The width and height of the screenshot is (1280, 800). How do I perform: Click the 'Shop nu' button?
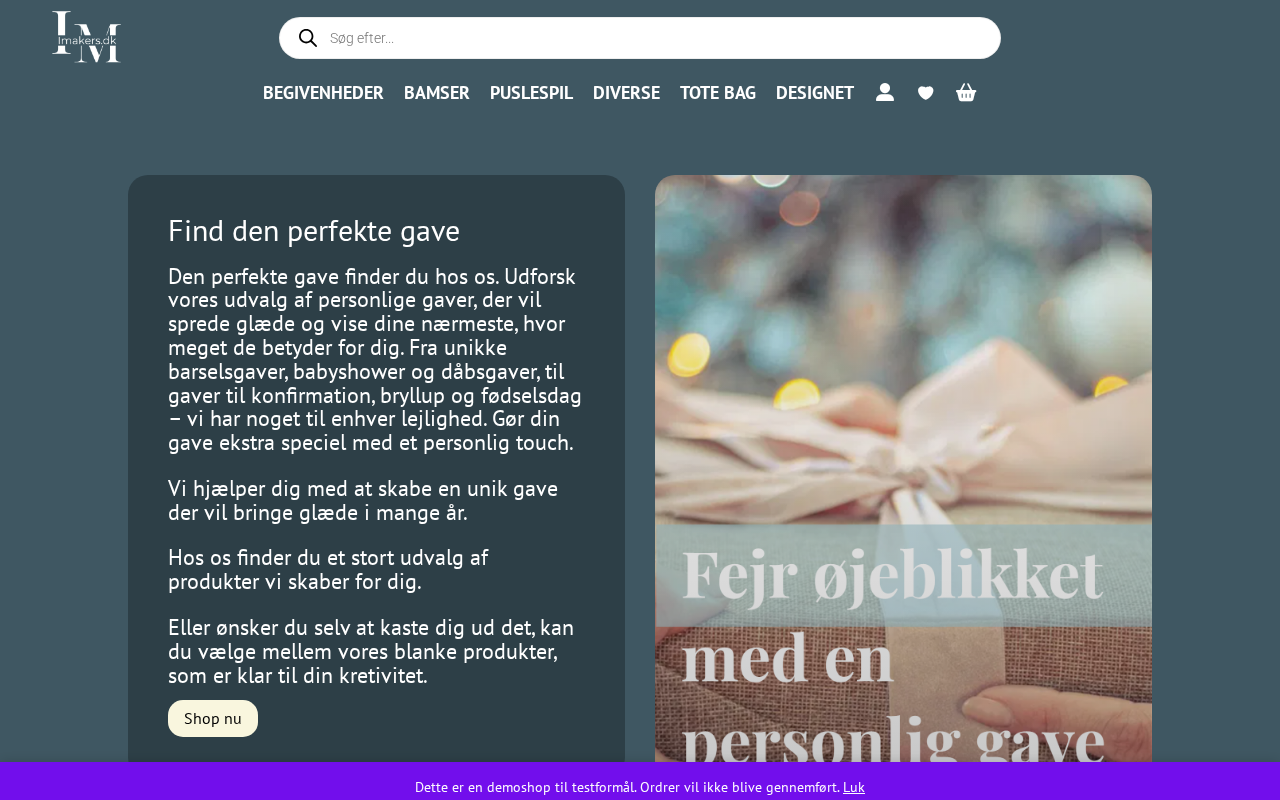(213, 718)
